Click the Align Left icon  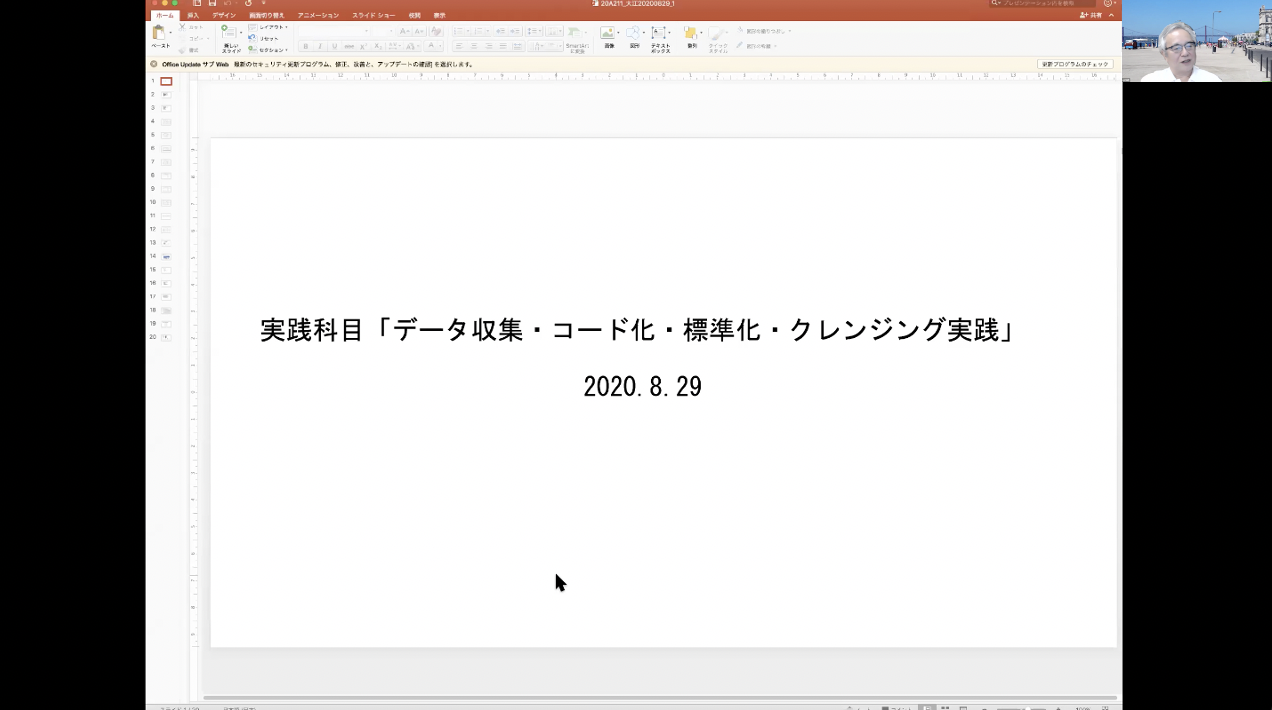pyautogui.click(x=459, y=46)
